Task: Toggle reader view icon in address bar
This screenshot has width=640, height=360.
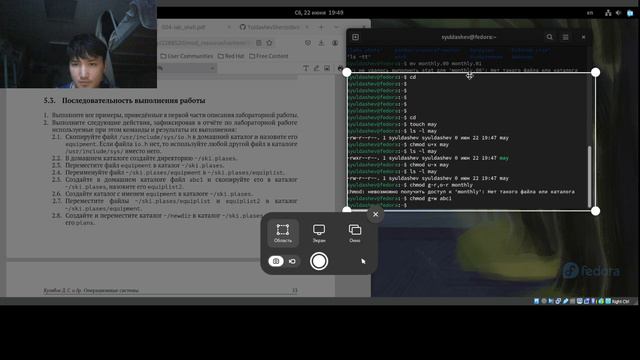Action: point(258,43)
